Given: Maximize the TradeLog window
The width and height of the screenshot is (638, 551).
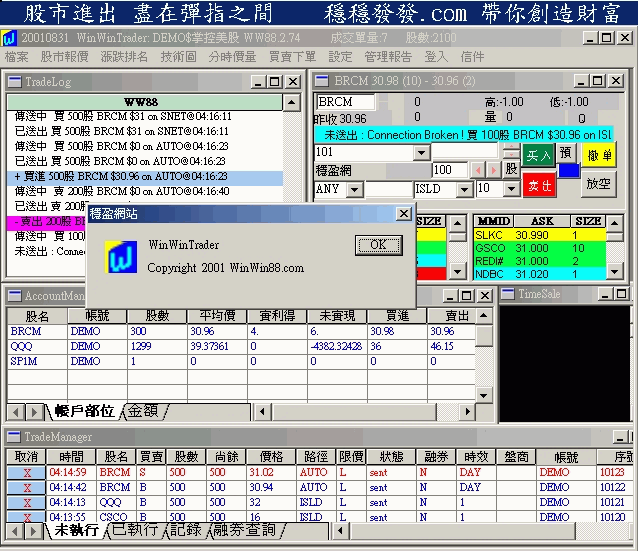Looking at the screenshot, I should (275, 82).
